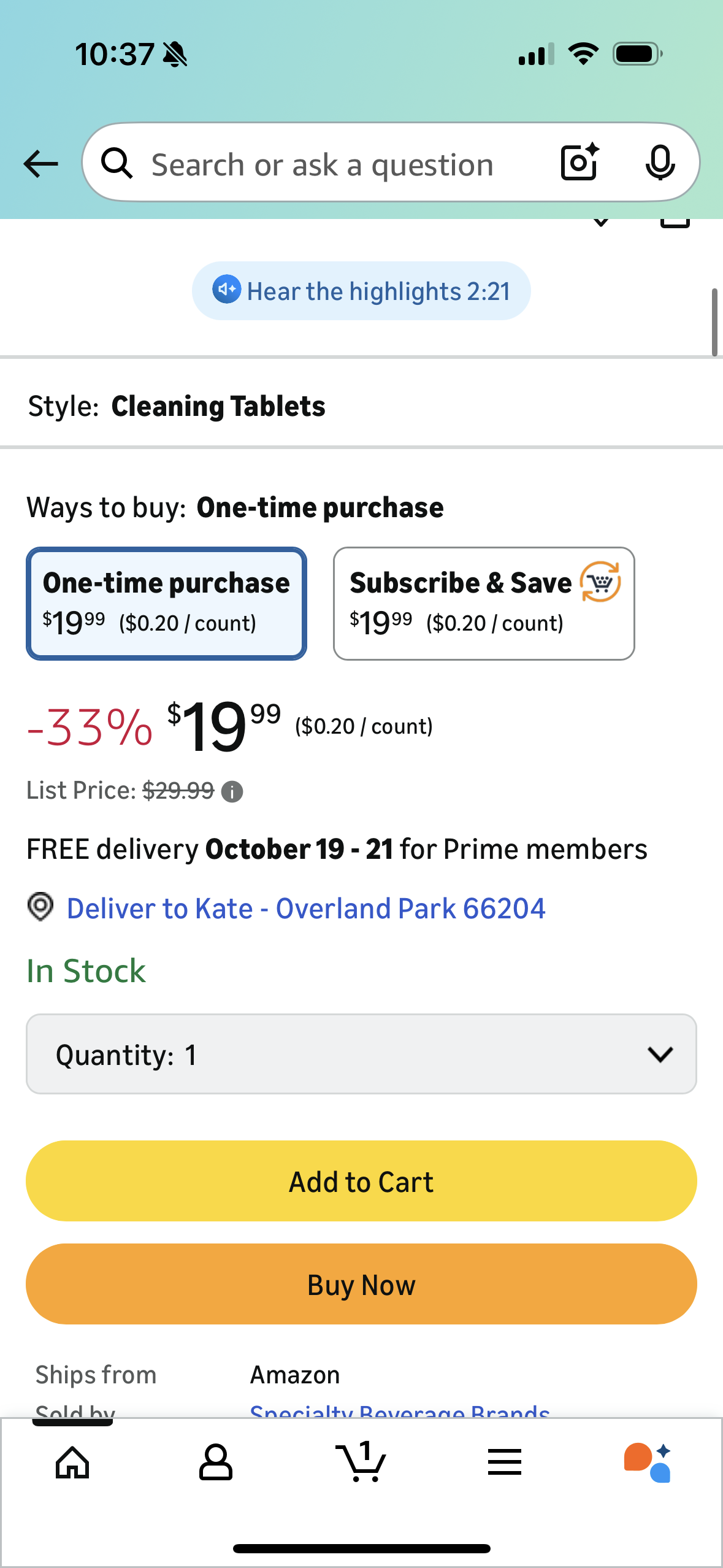The image size is (723, 1568).
Task: Change Deliver to Kate address link
Action: (x=305, y=909)
